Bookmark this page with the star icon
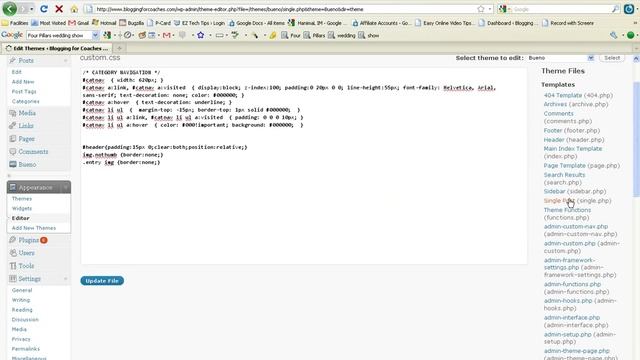The width and height of the screenshot is (640, 360). pos(481,9)
